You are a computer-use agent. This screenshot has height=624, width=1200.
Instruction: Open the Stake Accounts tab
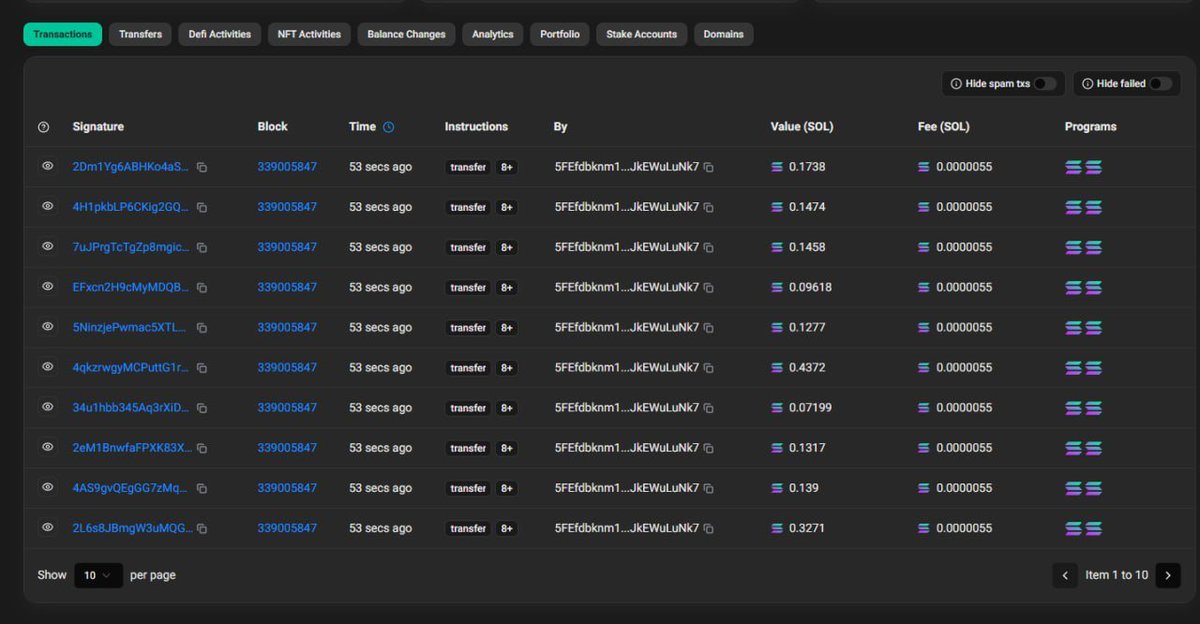[641, 33]
